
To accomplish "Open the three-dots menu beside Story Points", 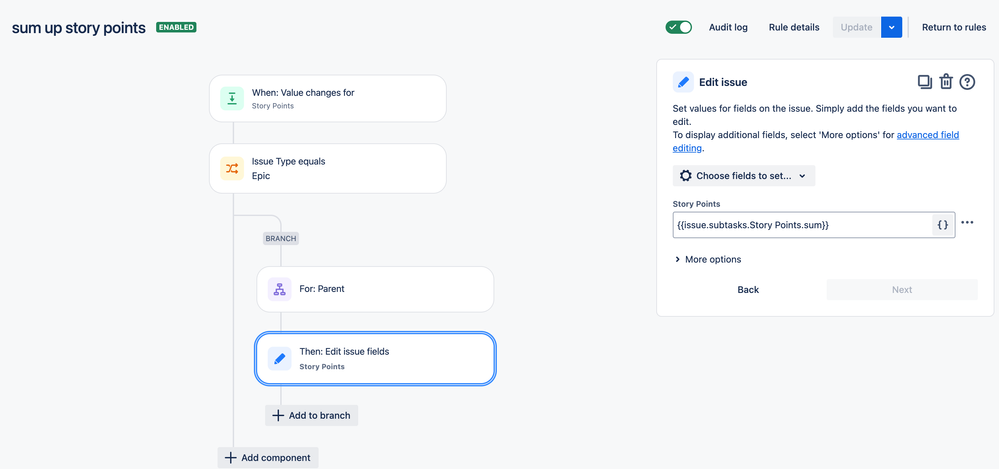I will [967, 222].
